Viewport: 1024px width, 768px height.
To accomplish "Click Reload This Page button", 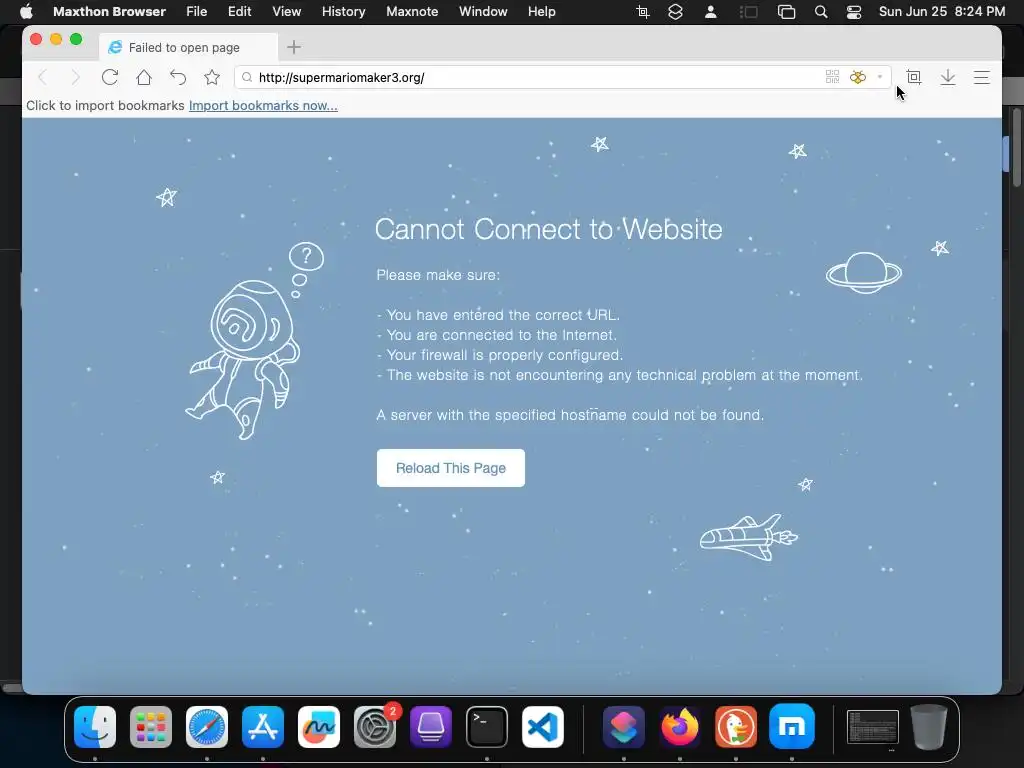I will point(451,468).
